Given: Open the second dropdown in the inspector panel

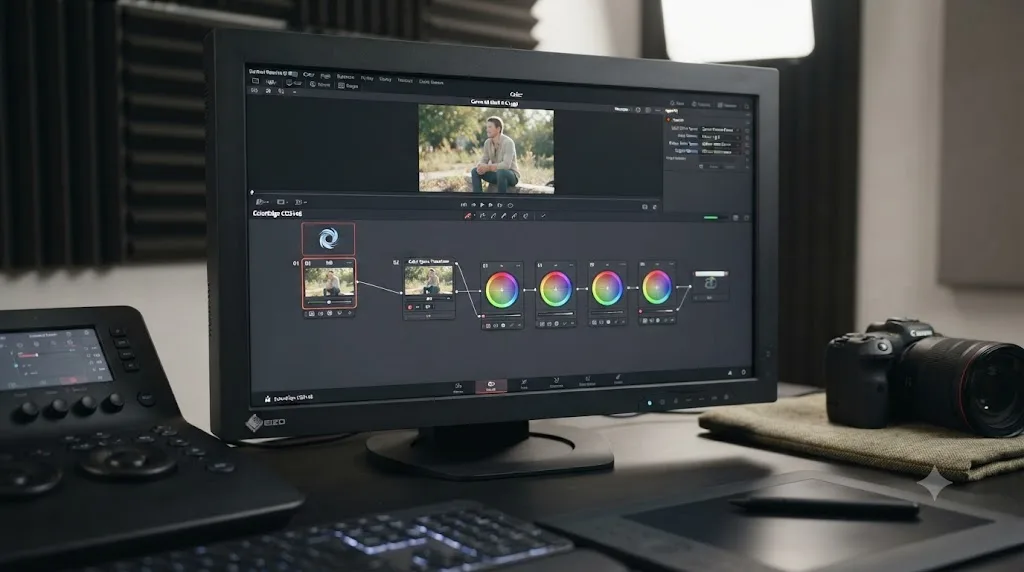Looking at the screenshot, I should [x=719, y=137].
